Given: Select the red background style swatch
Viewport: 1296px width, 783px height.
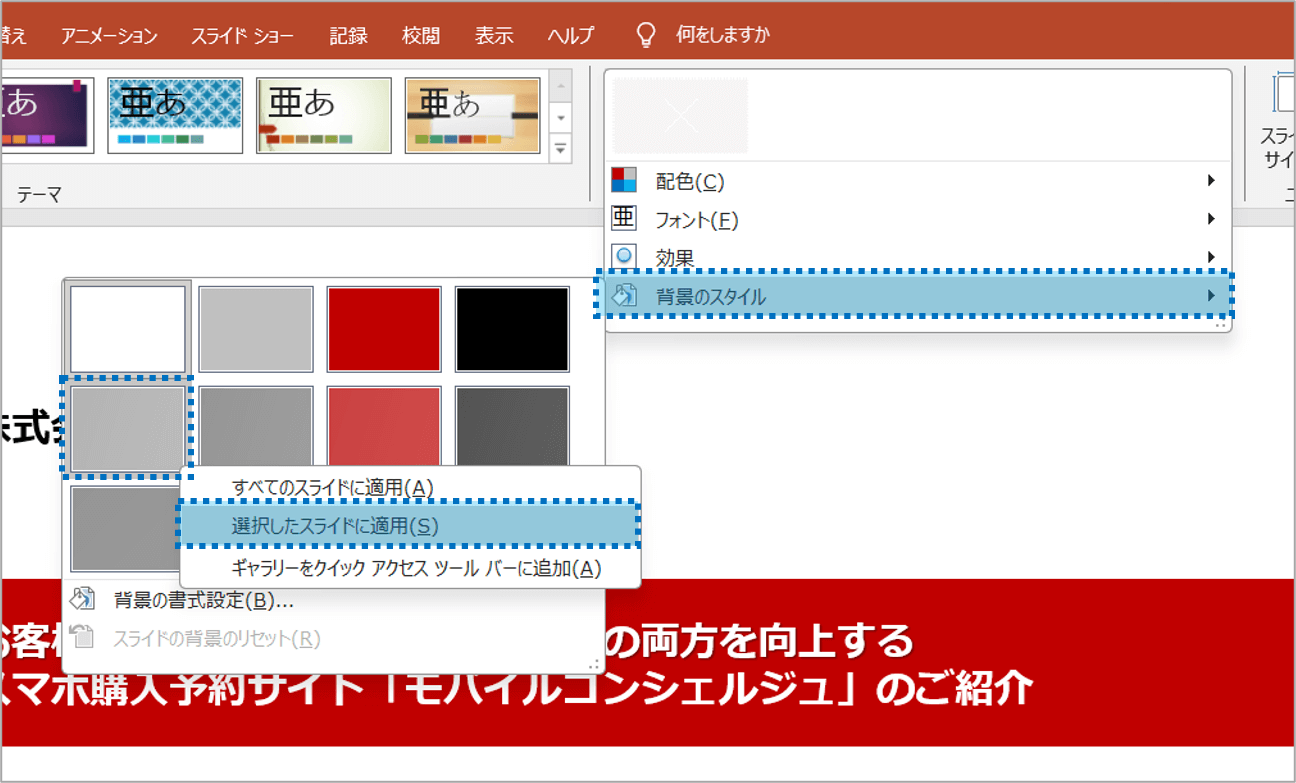Looking at the screenshot, I should pyautogui.click(x=383, y=328).
